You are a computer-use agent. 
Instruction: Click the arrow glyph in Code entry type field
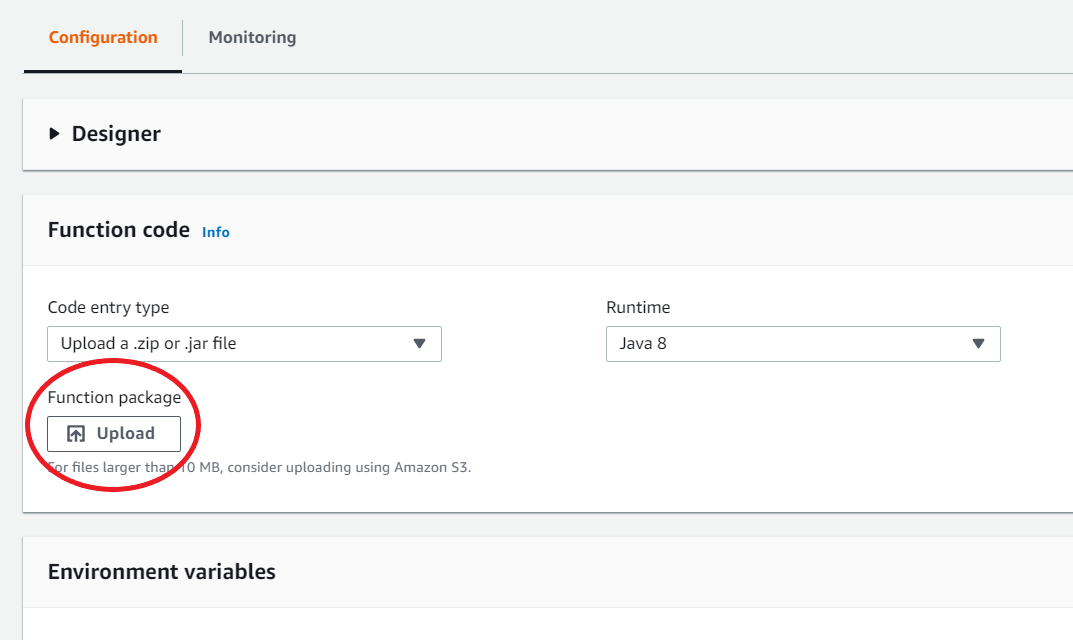[421, 344]
